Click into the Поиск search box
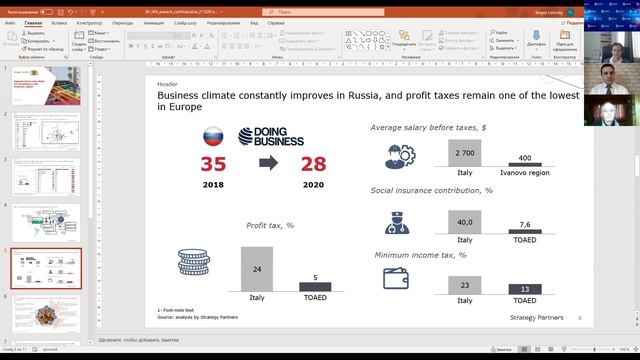 (323, 12)
